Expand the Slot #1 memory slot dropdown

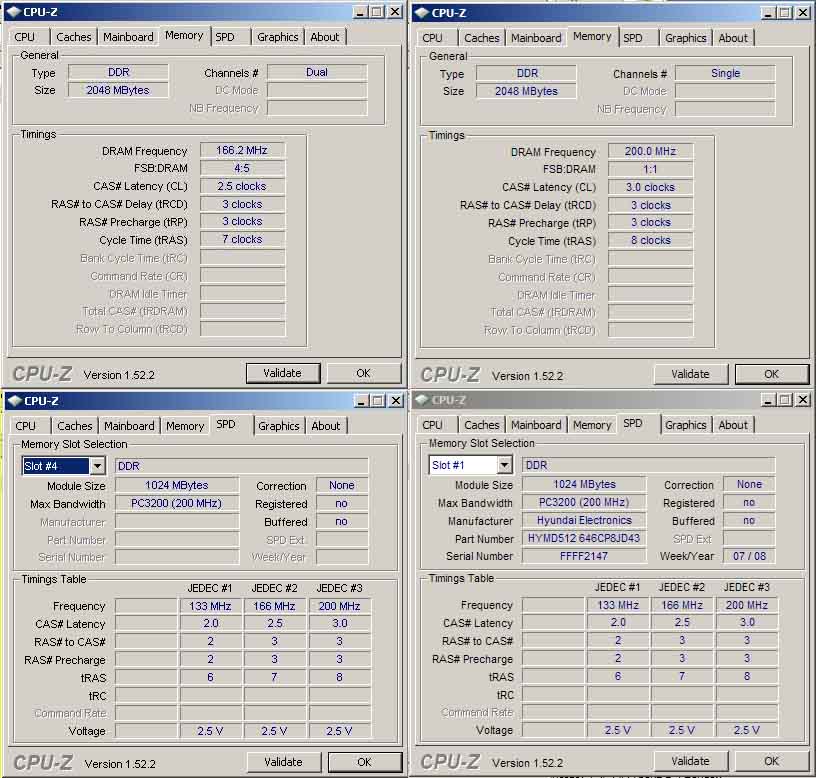(x=504, y=465)
